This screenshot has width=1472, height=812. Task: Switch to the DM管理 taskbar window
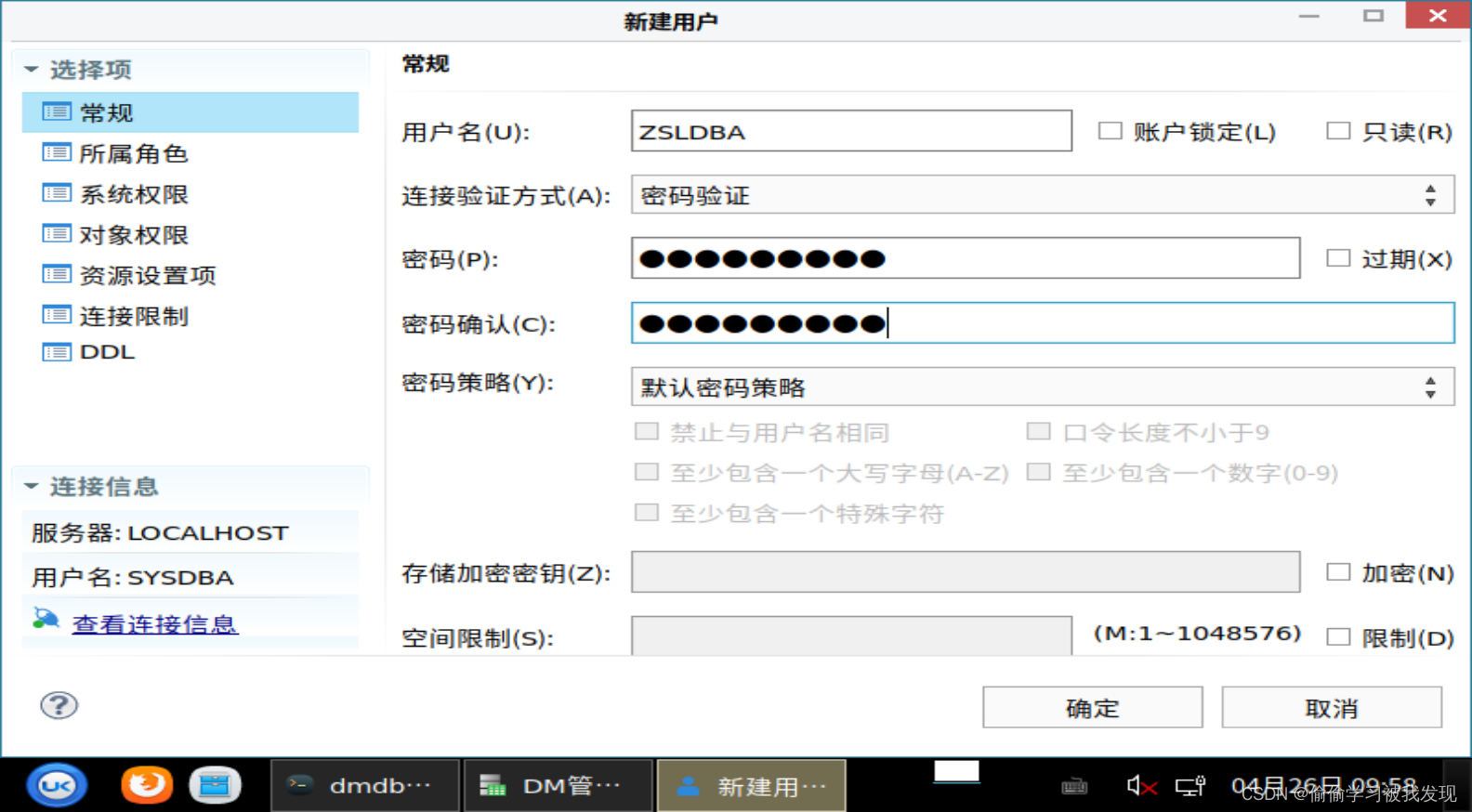pos(558,786)
